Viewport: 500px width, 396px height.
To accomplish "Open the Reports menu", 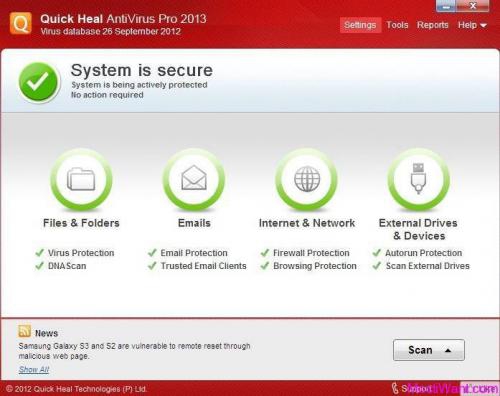I will [433, 25].
